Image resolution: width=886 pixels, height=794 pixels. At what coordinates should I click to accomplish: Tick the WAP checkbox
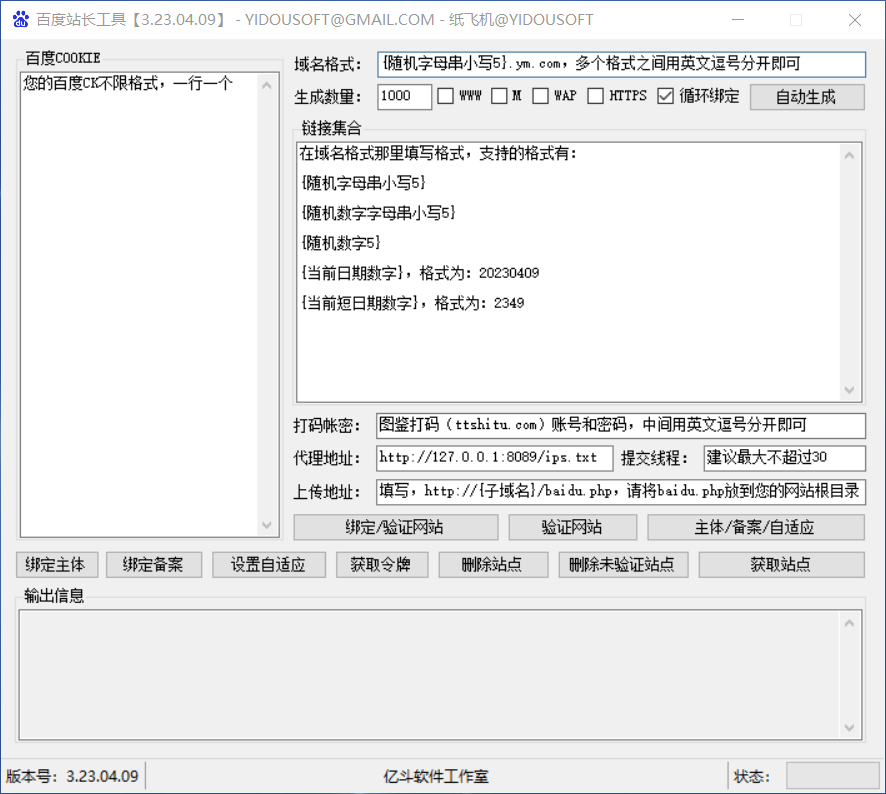[x=540, y=96]
